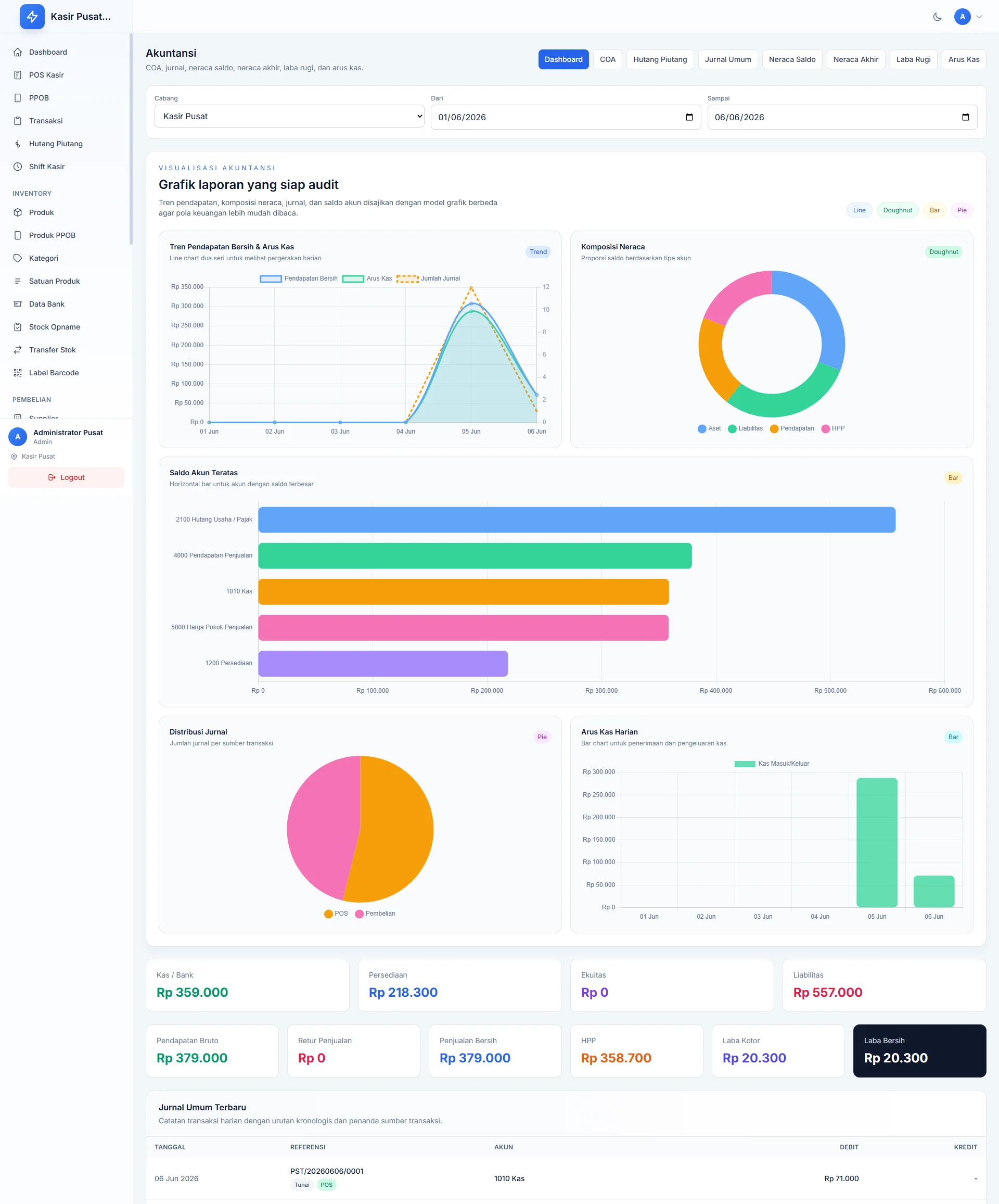The width and height of the screenshot is (999, 1204).
Task: Click the Liabilitas green legend swatch
Action: click(732, 429)
